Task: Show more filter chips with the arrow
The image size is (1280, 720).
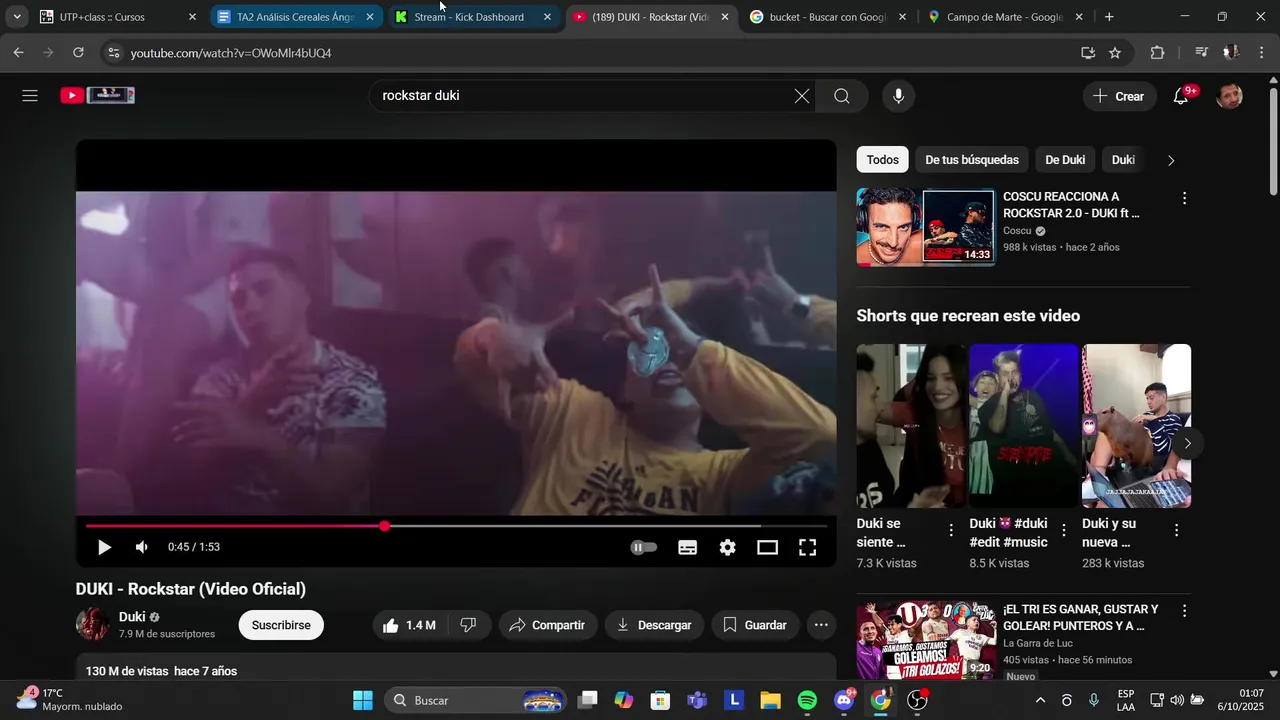Action: pyautogui.click(x=1171, y=160)
